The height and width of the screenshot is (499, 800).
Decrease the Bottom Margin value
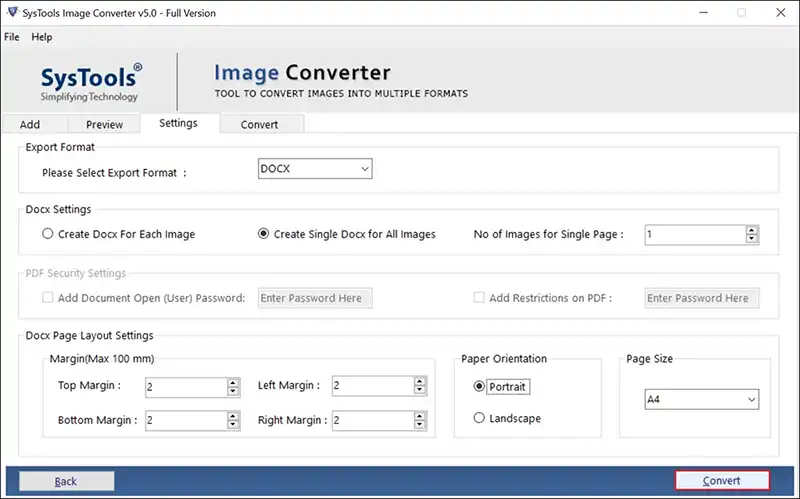[233, 425]
